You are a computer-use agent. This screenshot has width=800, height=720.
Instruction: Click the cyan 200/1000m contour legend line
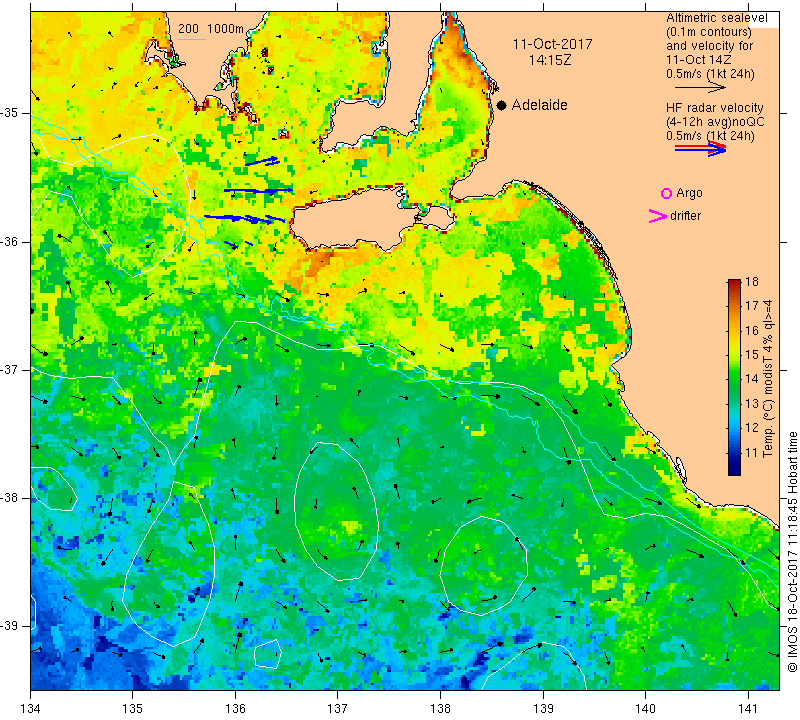click(x=192, y=39)
